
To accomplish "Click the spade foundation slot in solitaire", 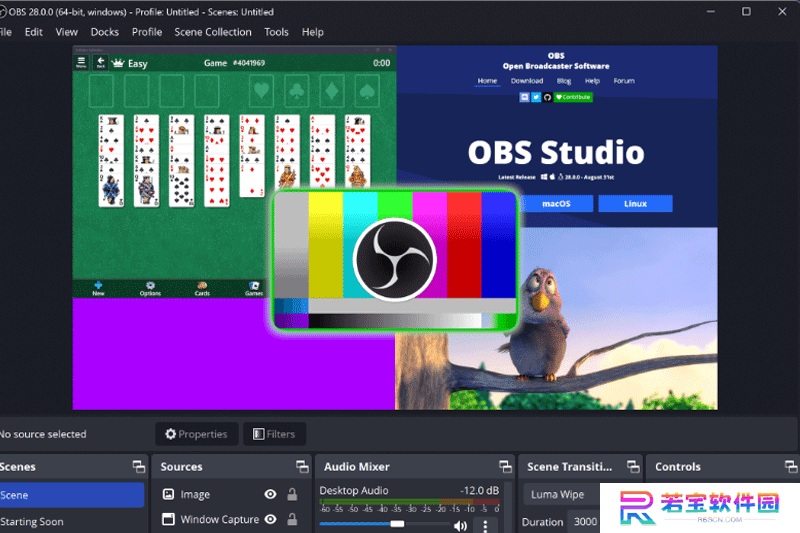I will [x=367, y=91].
